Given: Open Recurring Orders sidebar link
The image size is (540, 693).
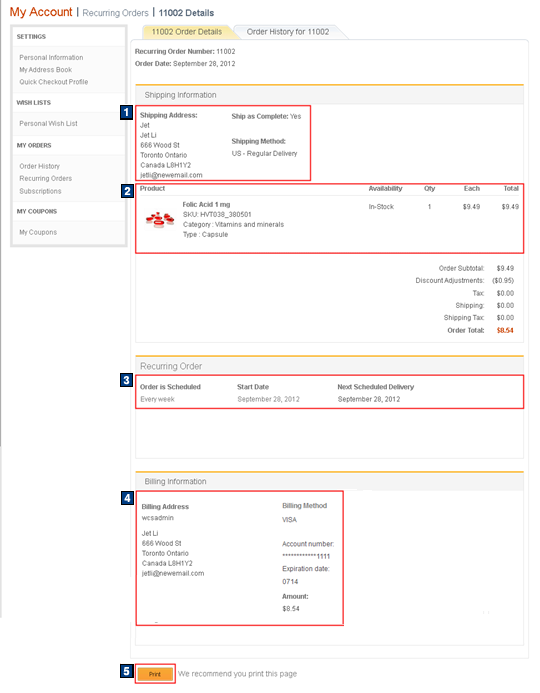Looking at the screenshot, I should pyautogui.click(x=46, y=179).
